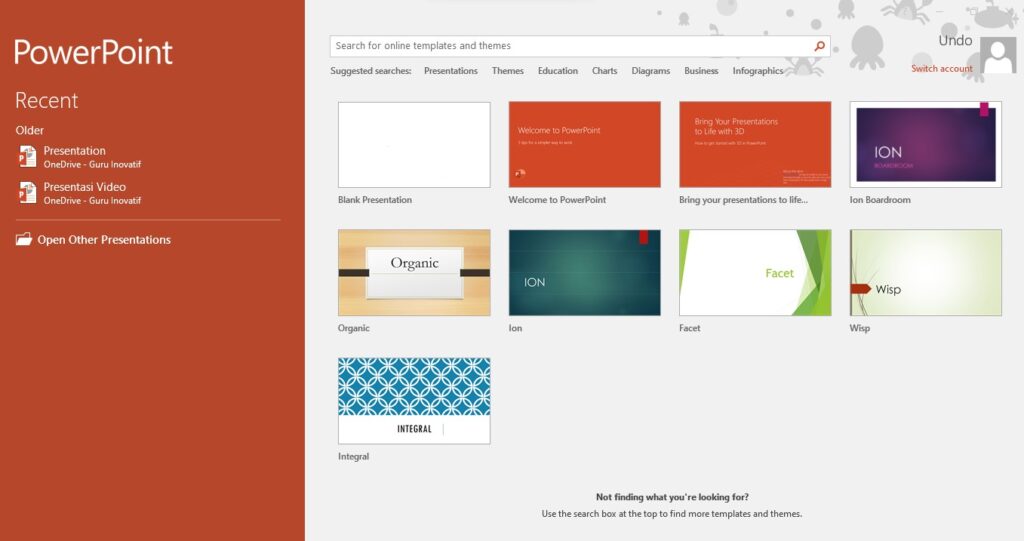The height and width of the screenshot is (541, 1024).
Task: Choose the Facet theme thumbnail
Action: 755,272
